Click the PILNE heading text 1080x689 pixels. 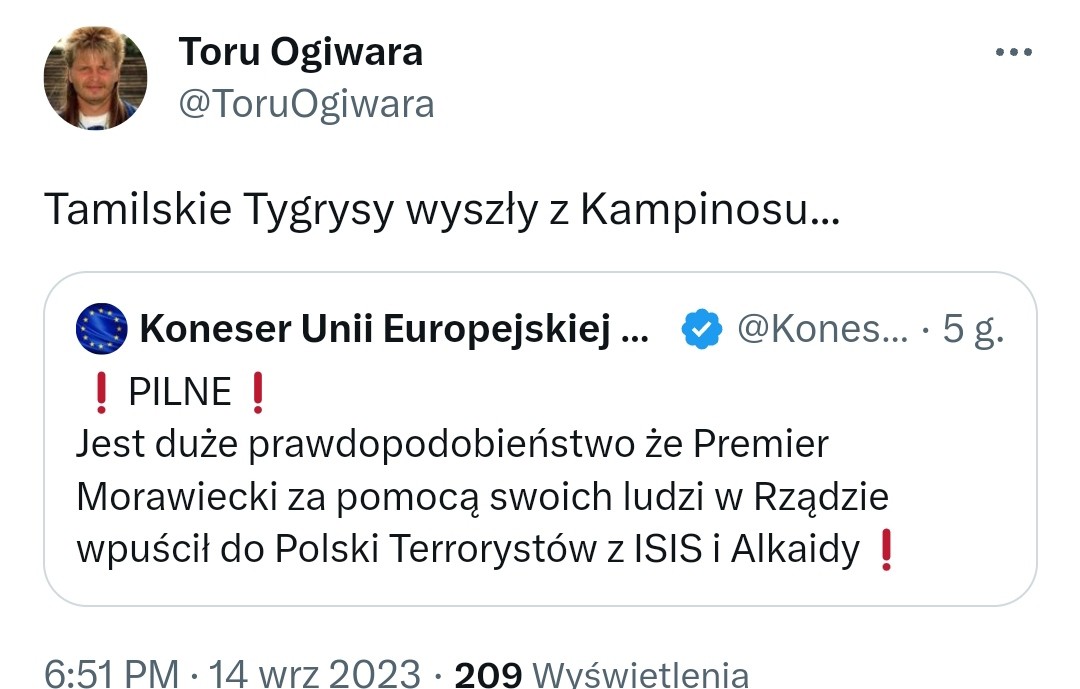click(x=180, y=393)
